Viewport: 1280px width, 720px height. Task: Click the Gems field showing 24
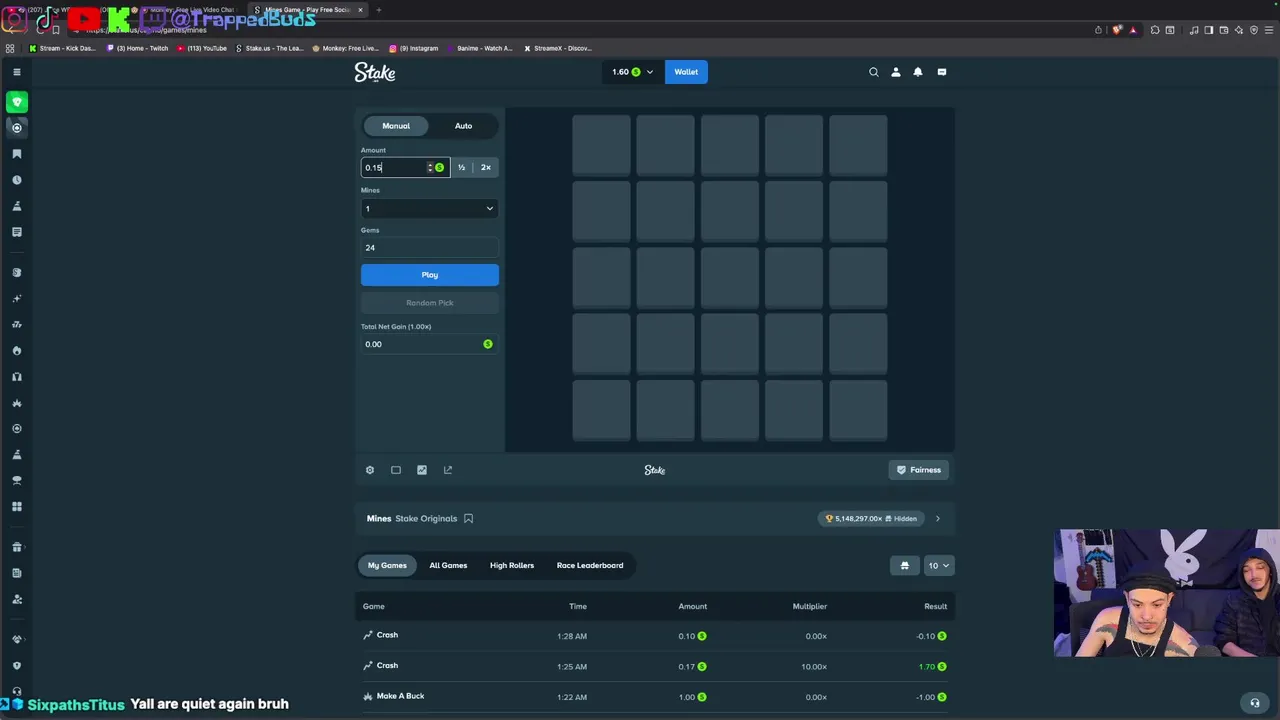click(429, 248)
